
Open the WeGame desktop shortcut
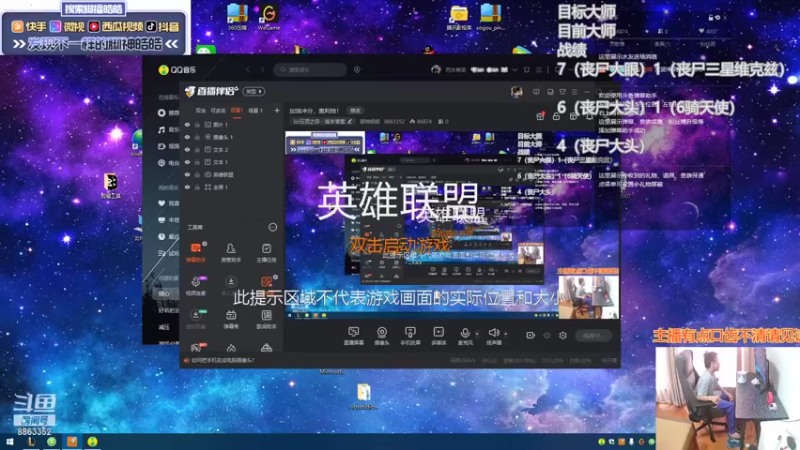click(269, 17)
